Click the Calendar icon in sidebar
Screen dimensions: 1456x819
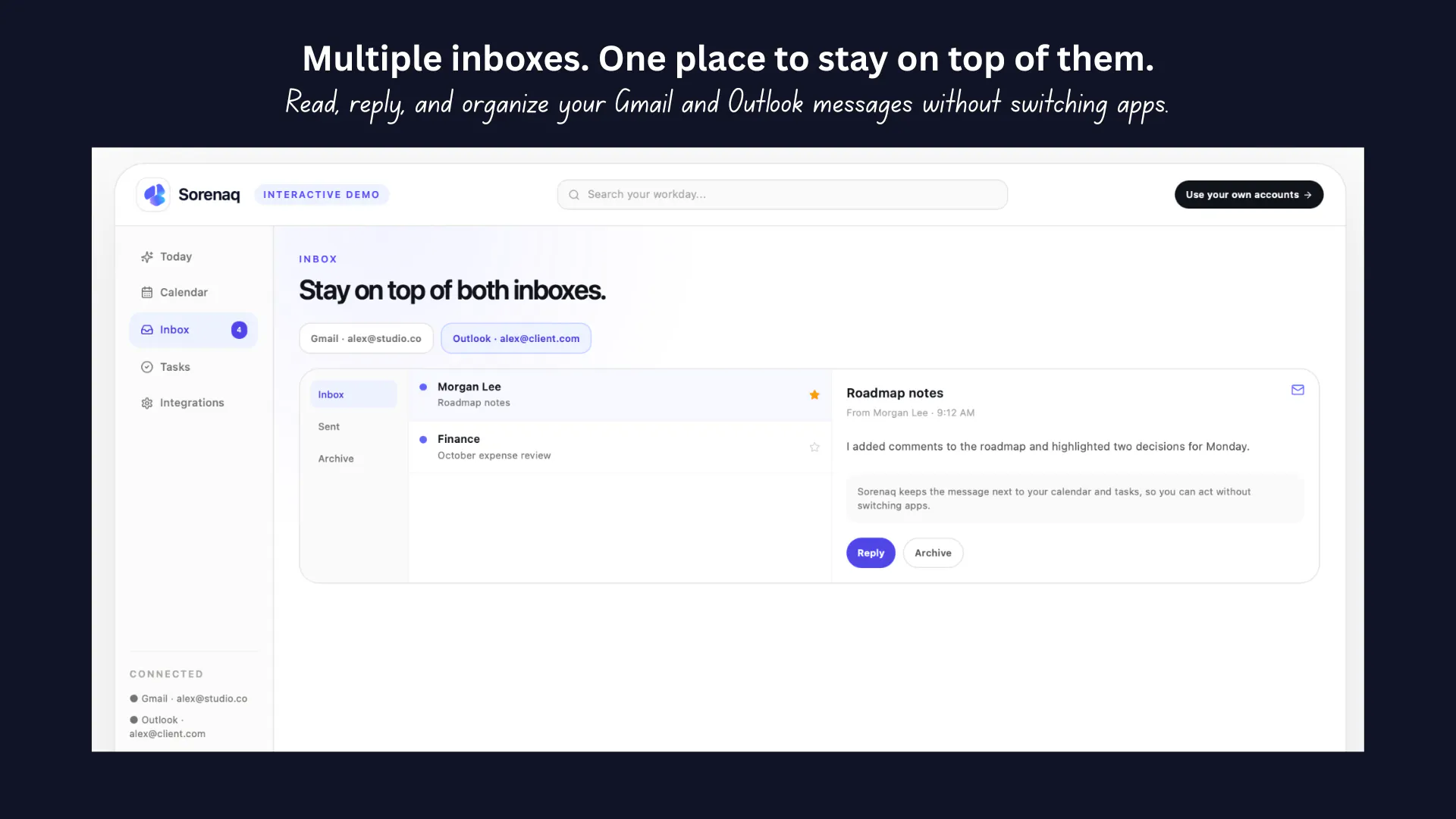pos(147,293)
